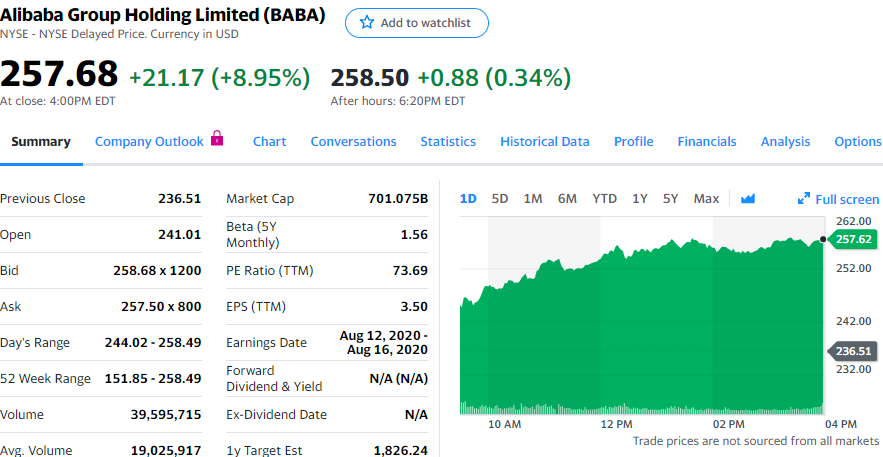Open the Conversations tab
The height and width of the screenshot is (457, 883).
(x=353, y=142)
